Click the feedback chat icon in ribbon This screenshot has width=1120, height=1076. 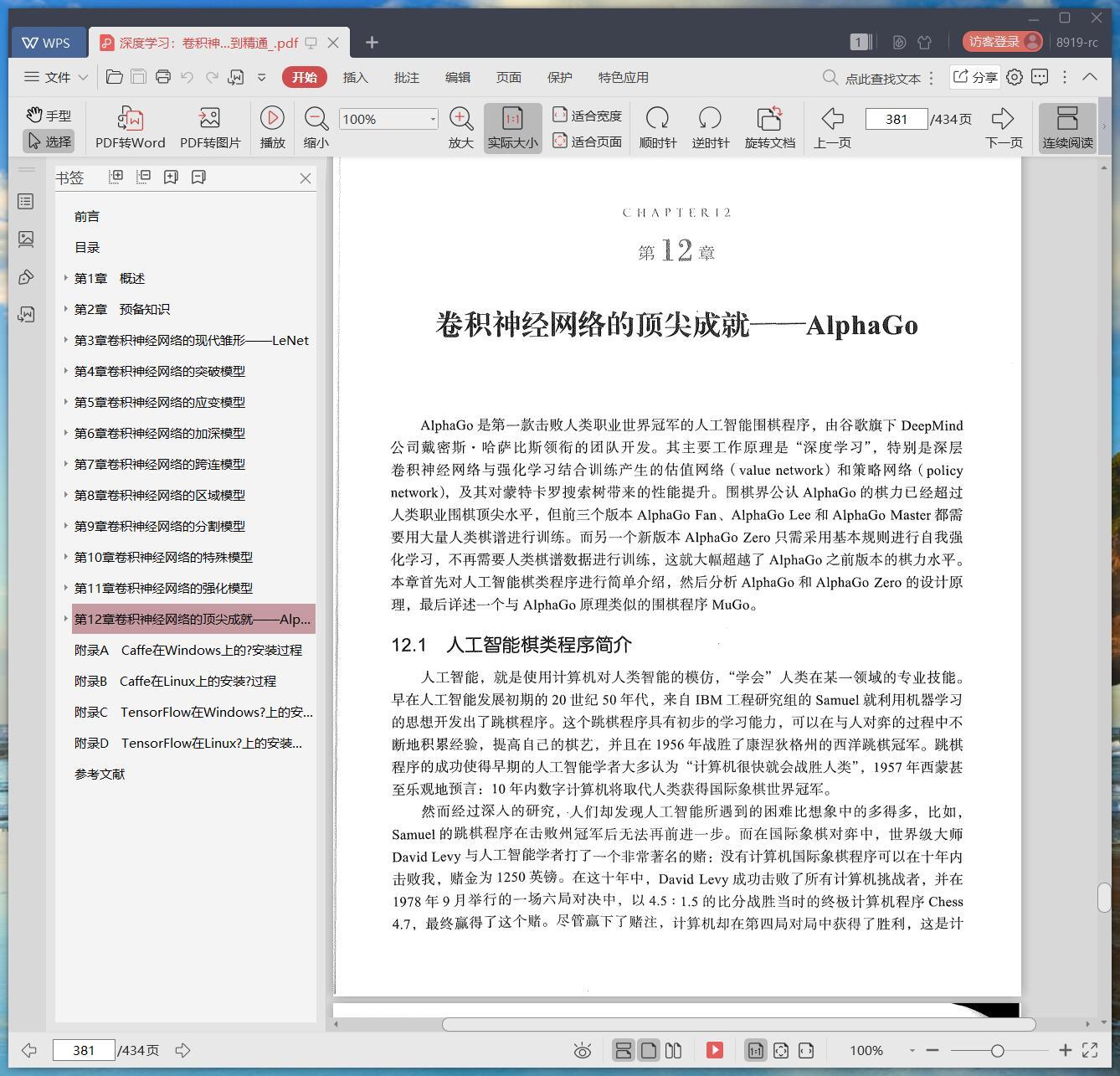1040,77
